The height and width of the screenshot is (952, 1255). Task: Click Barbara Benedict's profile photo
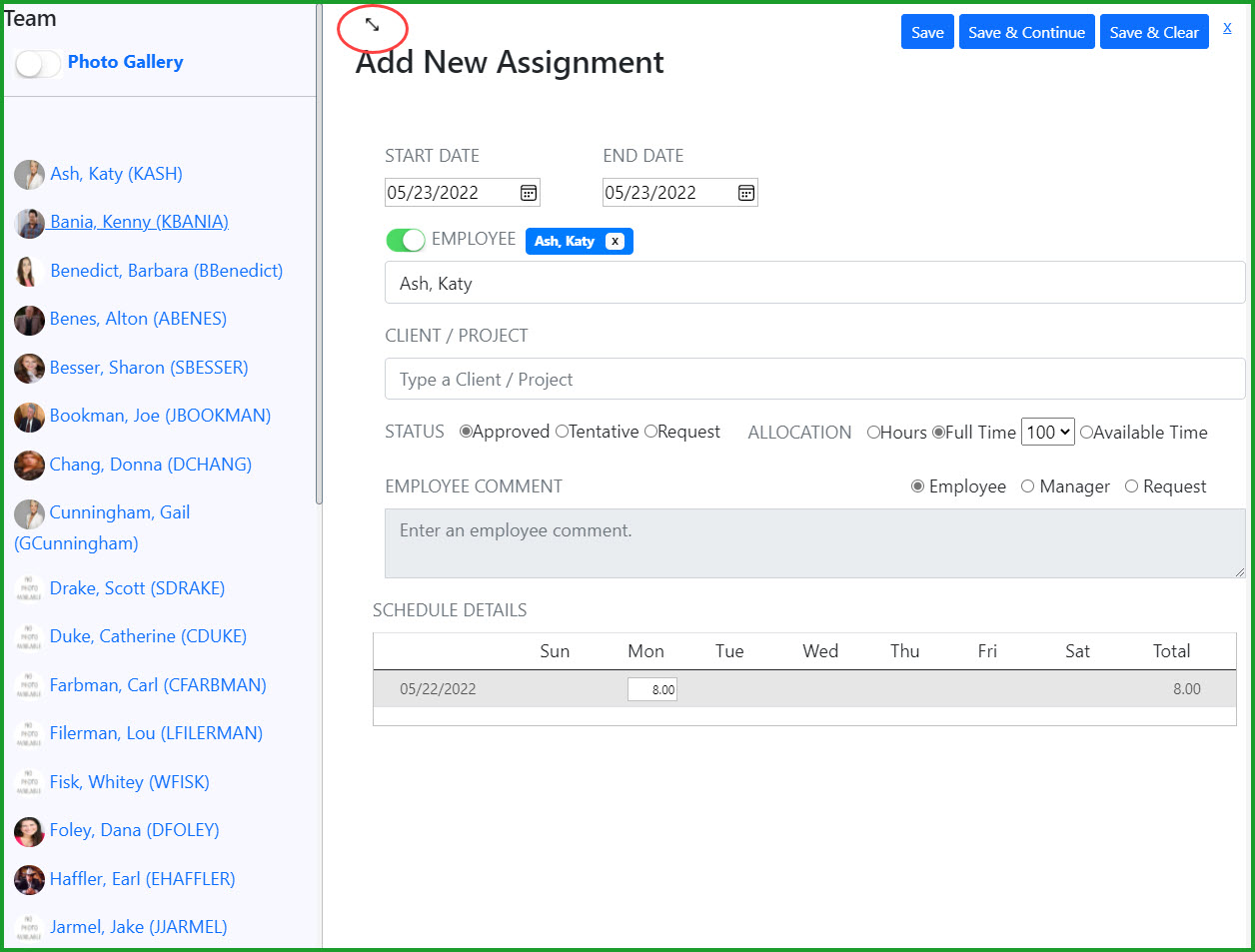pos(29,272)
